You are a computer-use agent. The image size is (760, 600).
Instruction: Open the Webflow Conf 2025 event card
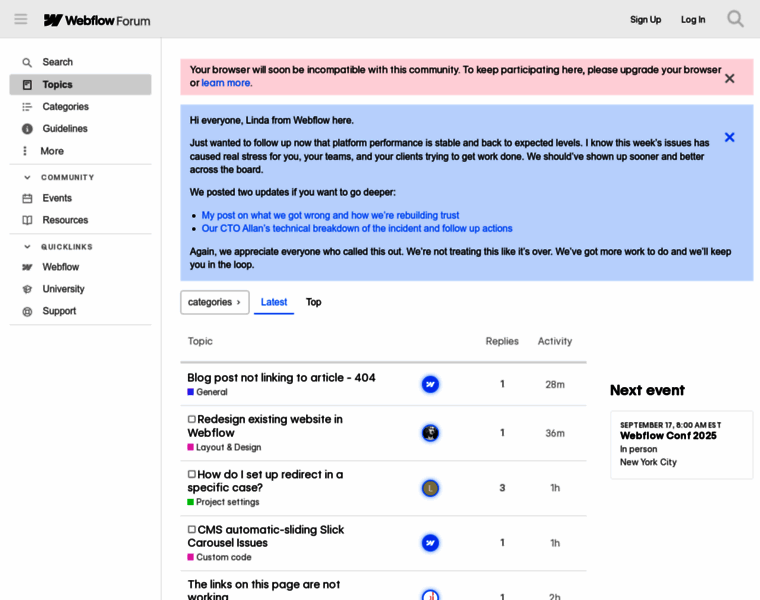(681, 445)
